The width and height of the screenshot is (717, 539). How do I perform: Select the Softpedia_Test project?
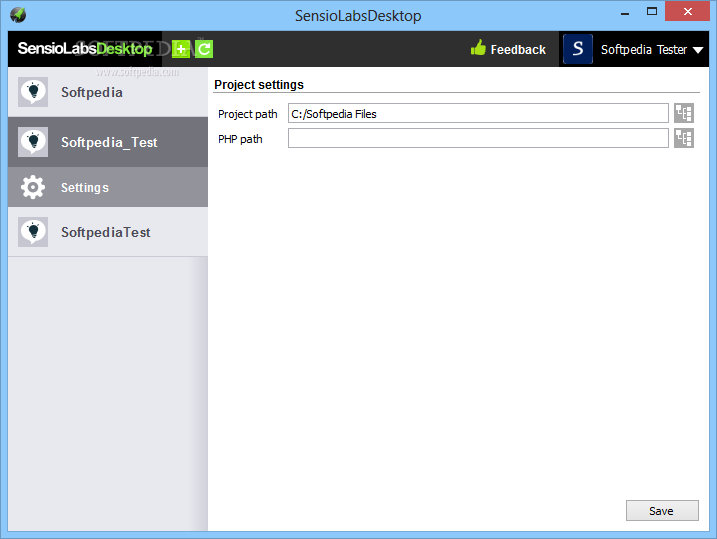(x=108, y=142)
